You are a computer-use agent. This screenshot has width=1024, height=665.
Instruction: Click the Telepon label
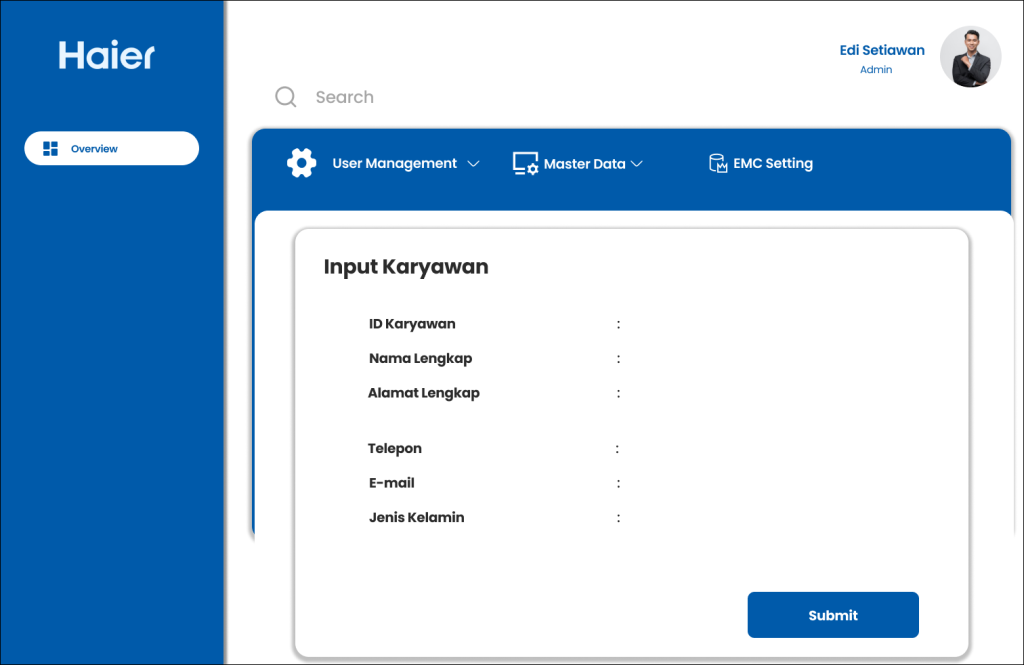click(394, 449)
